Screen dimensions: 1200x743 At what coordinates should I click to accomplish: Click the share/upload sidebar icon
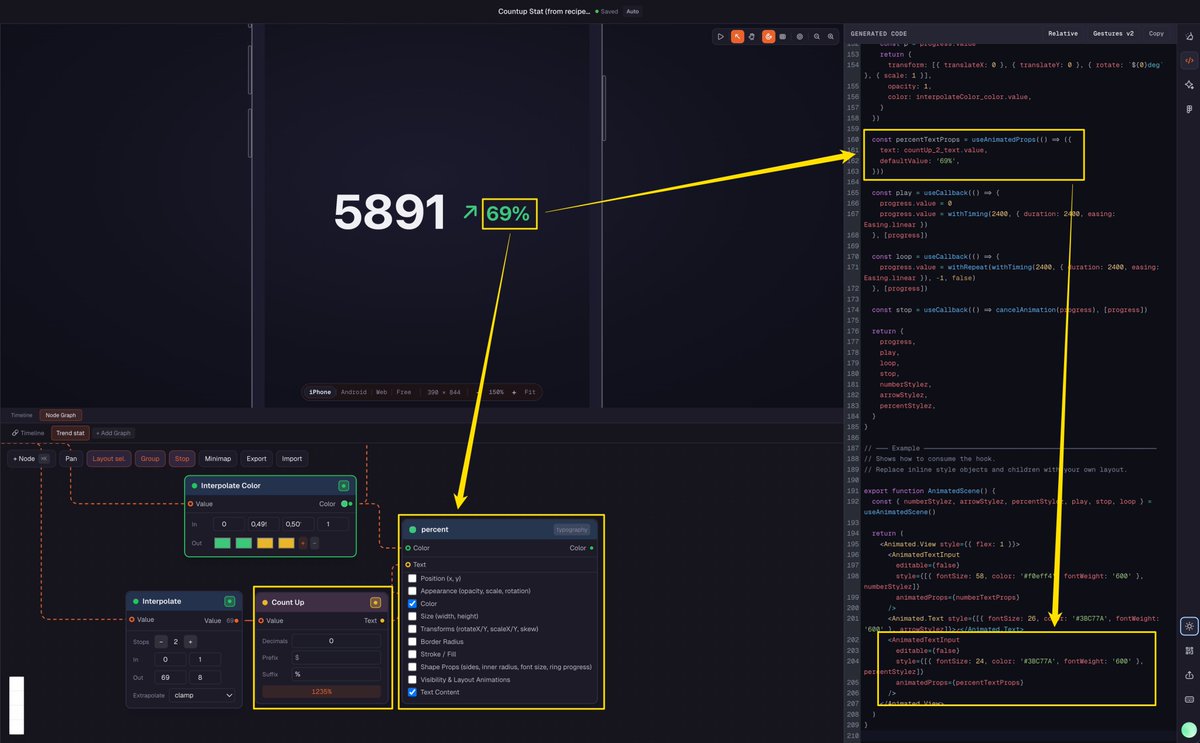click(x=1189, y=674)
